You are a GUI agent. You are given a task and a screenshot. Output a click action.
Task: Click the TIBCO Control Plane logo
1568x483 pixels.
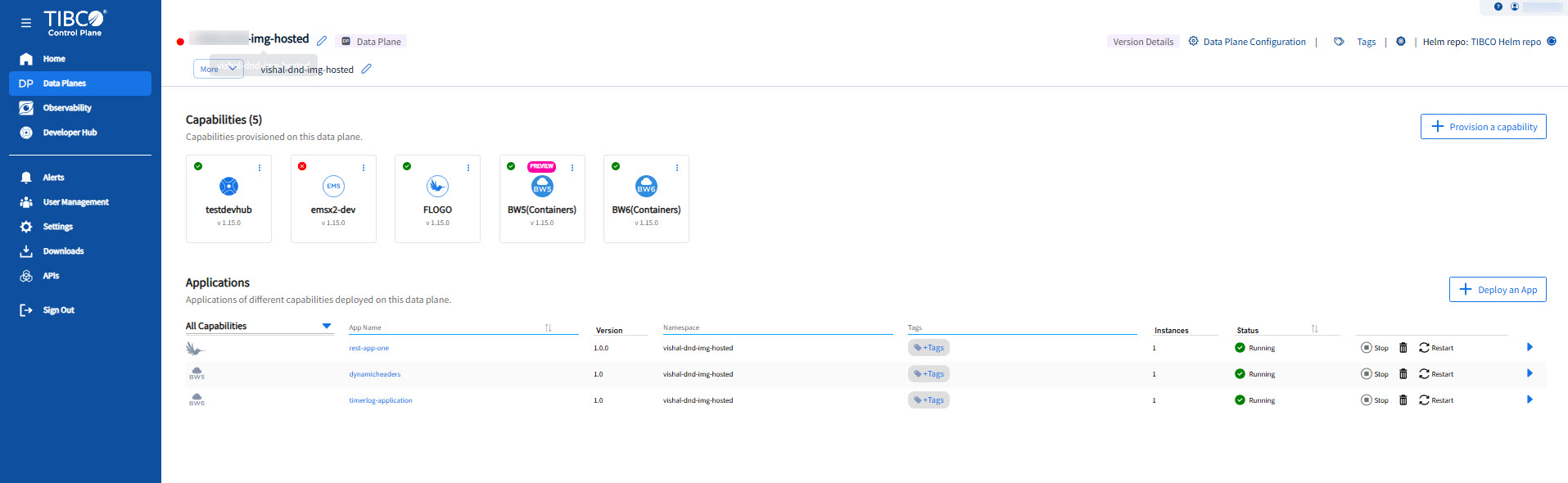pos(75,23)
